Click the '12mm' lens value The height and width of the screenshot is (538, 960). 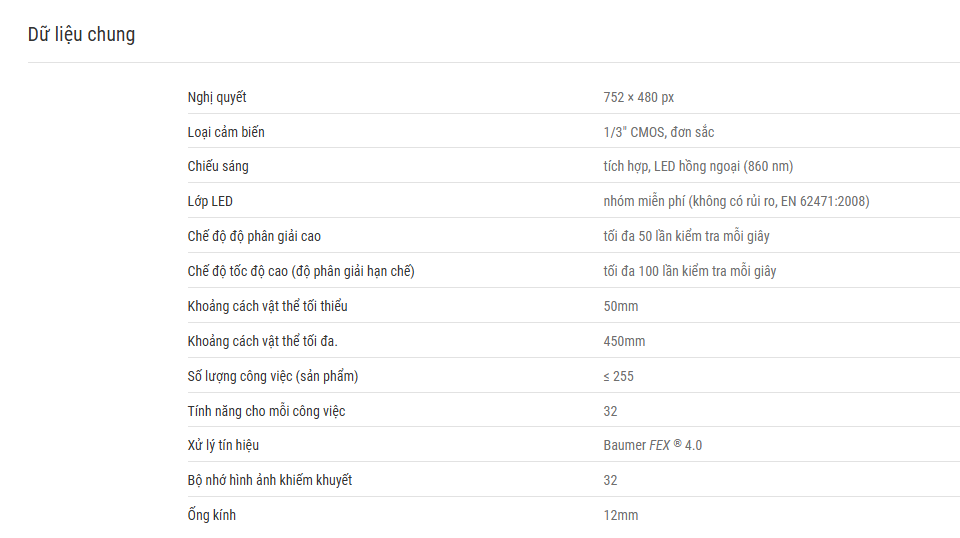[x=621, y=515]
